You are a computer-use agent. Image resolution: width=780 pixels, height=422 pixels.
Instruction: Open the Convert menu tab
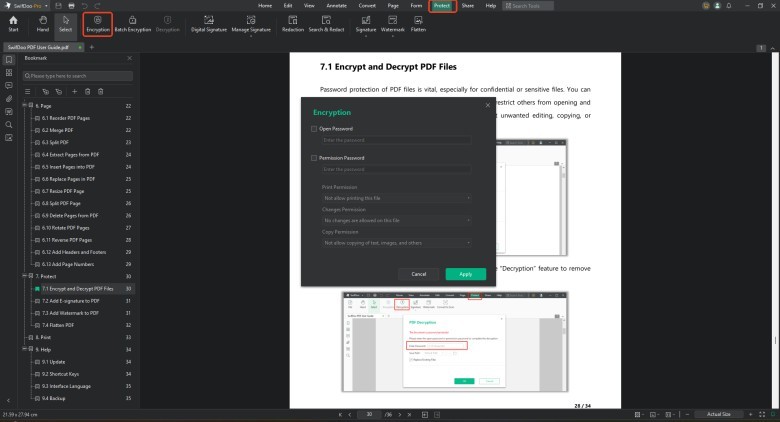point(367,5)
